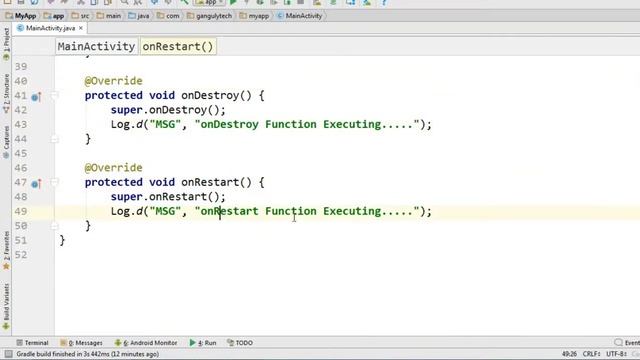Open the myapp package breadcrumb

click(x=254, y=16)
